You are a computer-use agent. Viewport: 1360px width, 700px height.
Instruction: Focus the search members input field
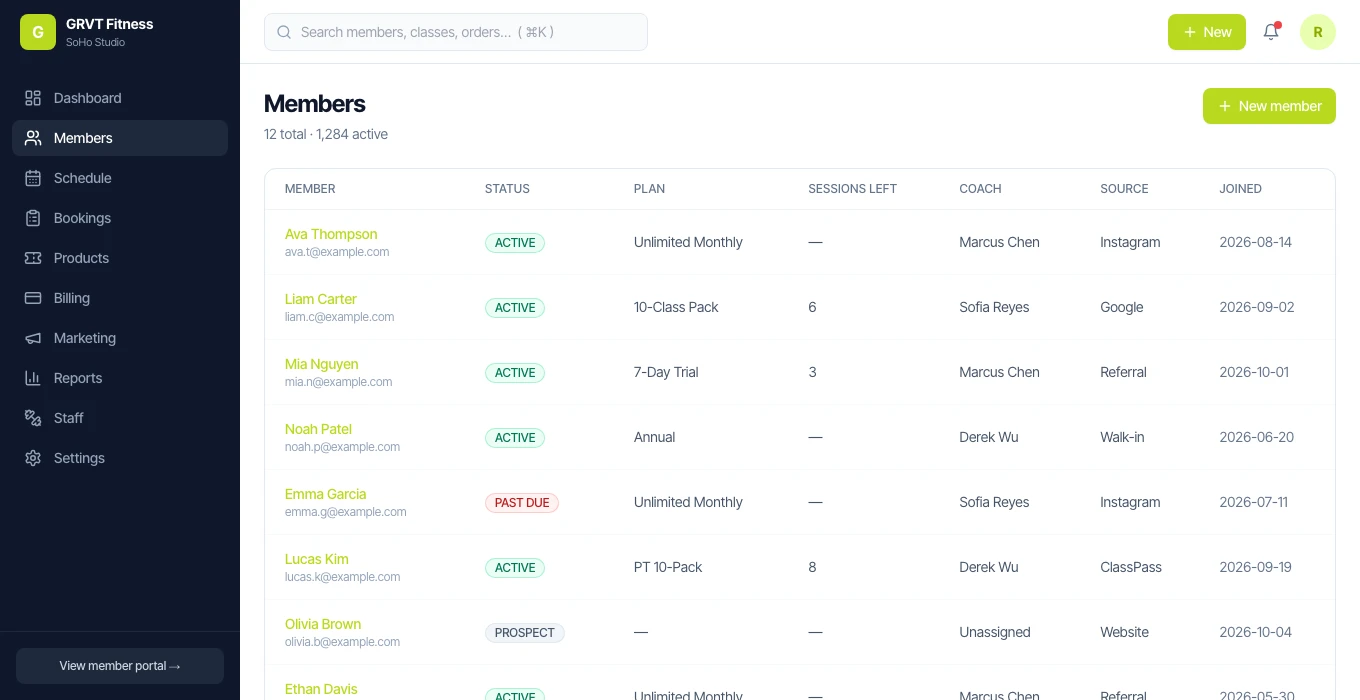click(x=456, y=32)
